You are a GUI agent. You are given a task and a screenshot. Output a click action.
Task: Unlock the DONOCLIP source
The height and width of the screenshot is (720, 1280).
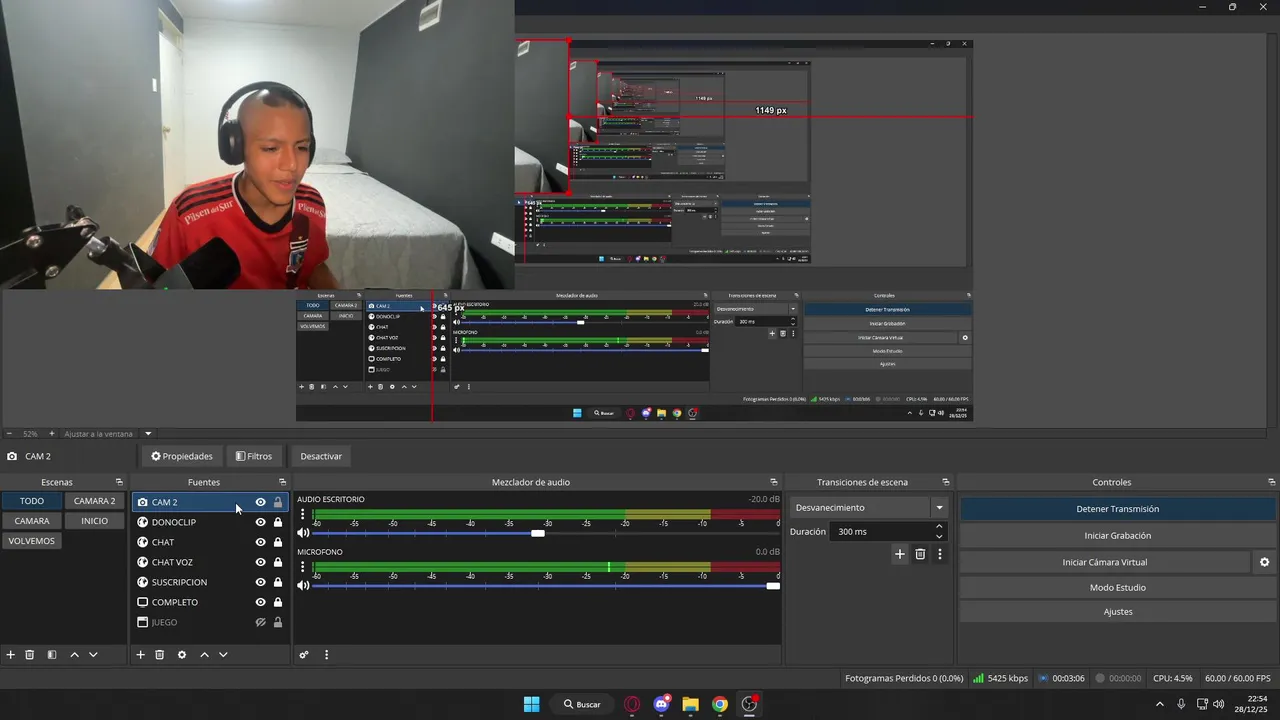click(x=278, y=522)
